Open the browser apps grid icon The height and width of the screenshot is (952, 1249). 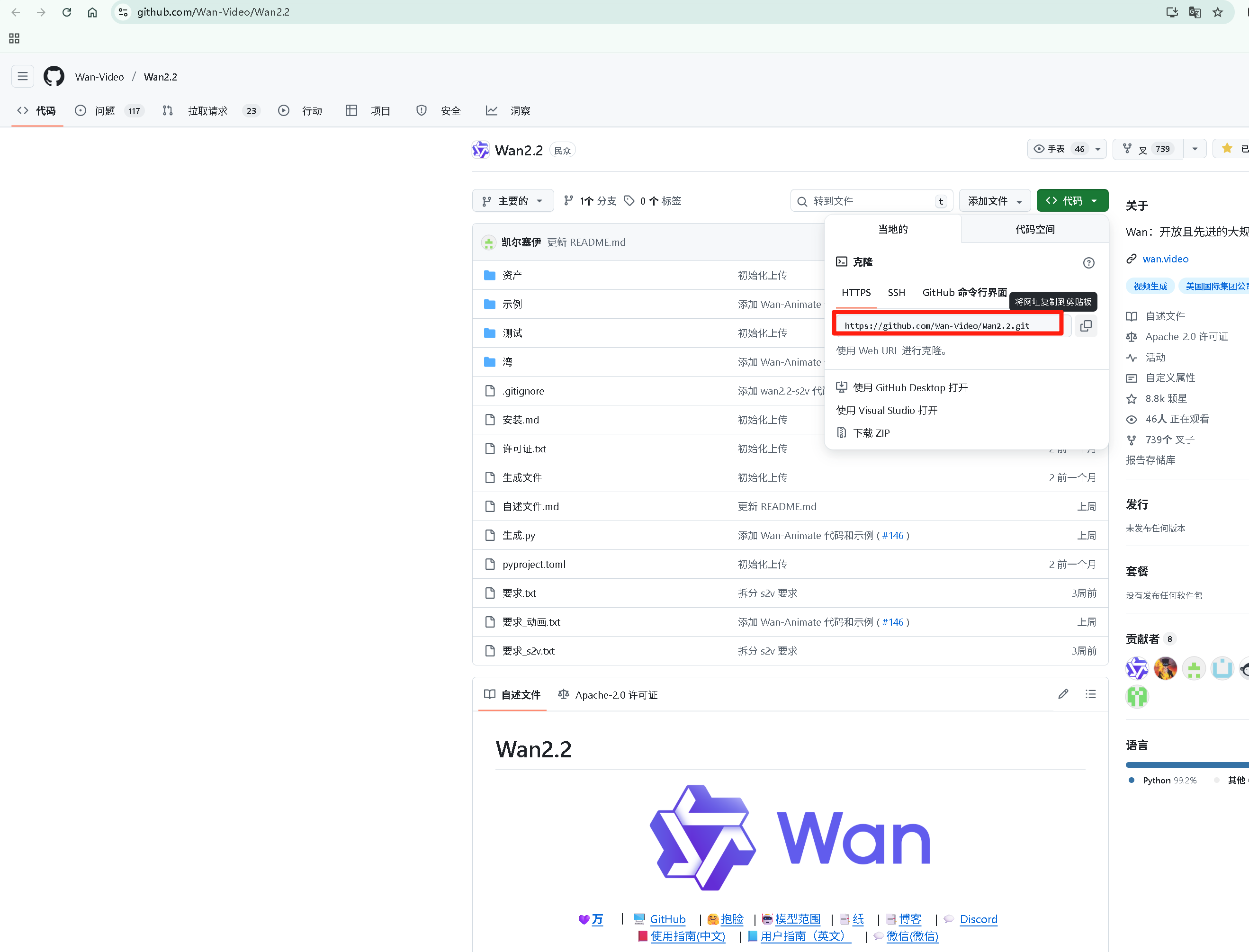pos(14,38)
